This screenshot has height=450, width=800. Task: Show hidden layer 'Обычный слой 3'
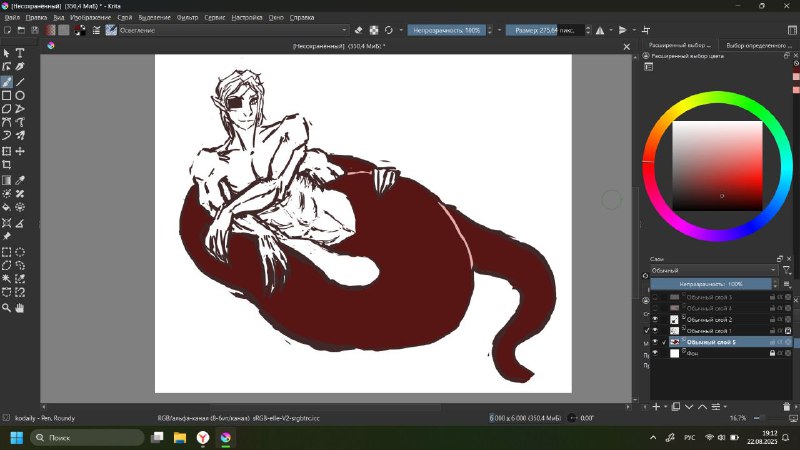click(x=655, y=297)
